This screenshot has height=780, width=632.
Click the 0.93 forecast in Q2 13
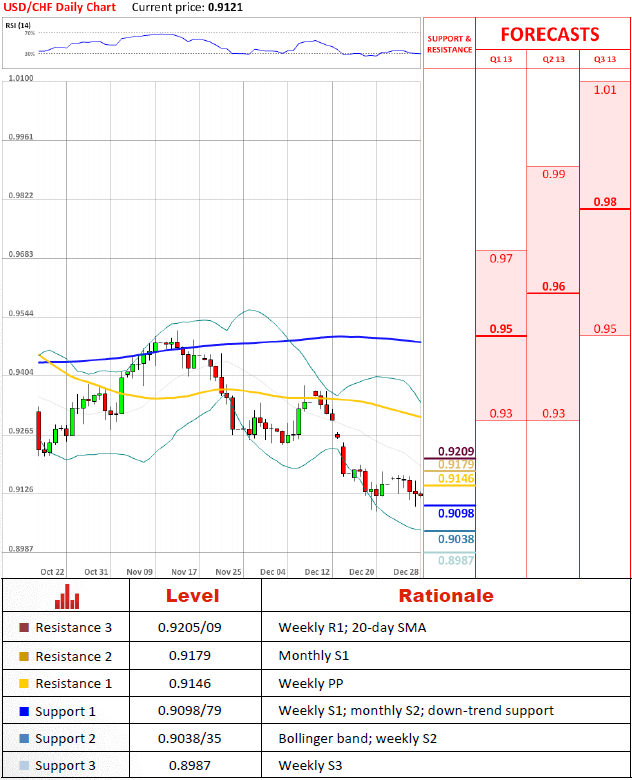tap(553, 413)
